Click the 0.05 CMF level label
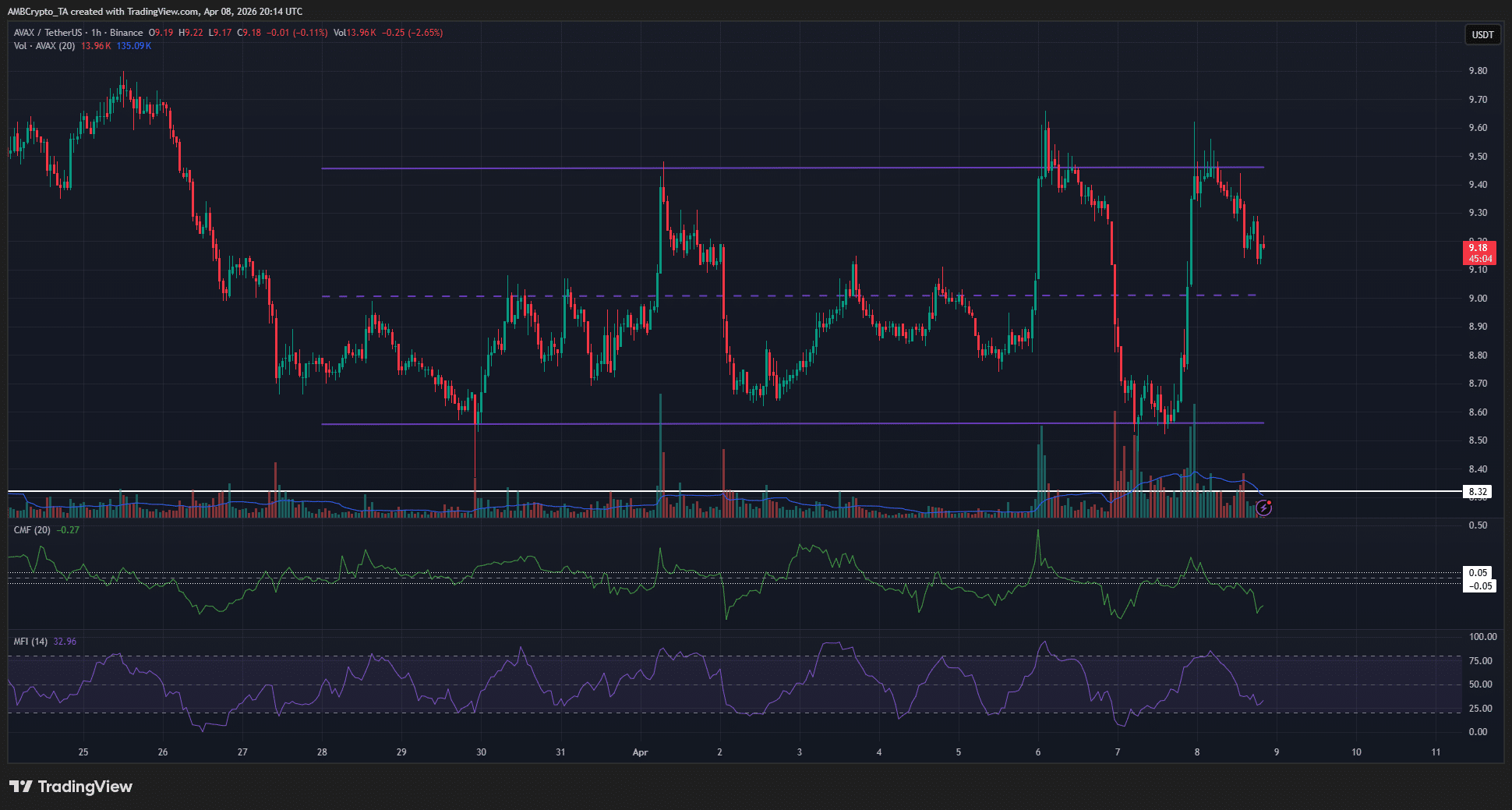 [1478, 573]
